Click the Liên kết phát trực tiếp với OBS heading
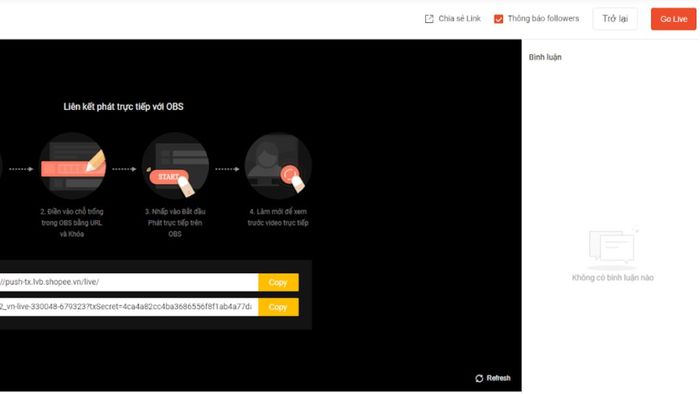This screenshot has width=700, height=394. coord(123,107)
